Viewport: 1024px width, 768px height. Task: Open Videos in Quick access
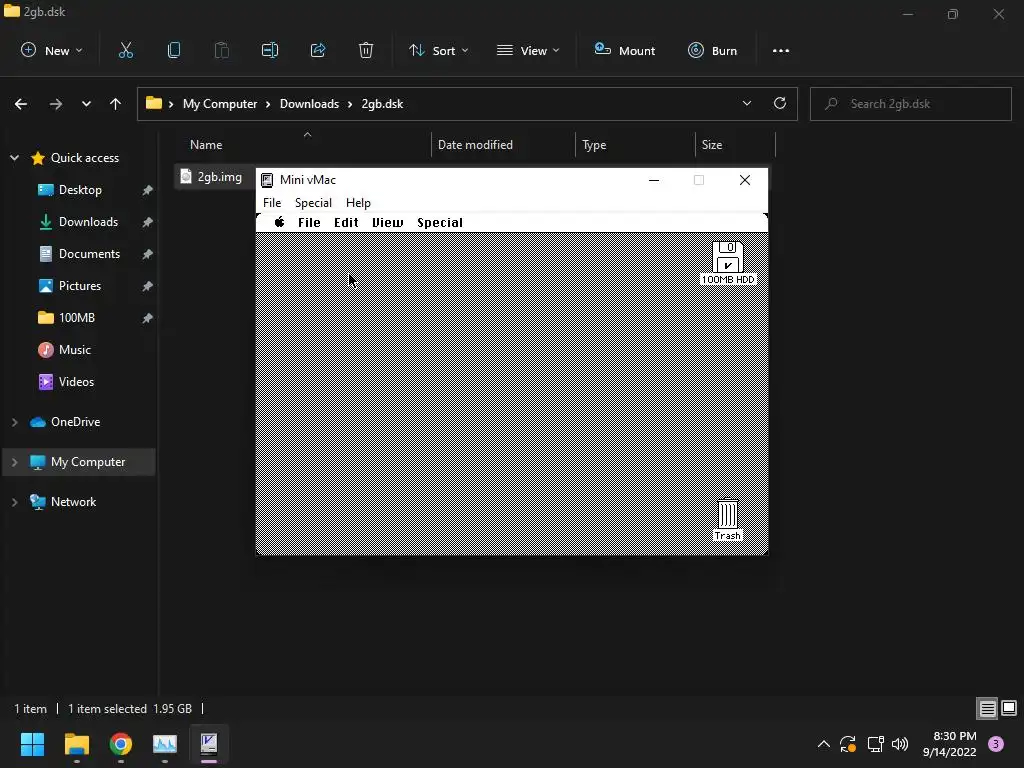coord(76,382)
